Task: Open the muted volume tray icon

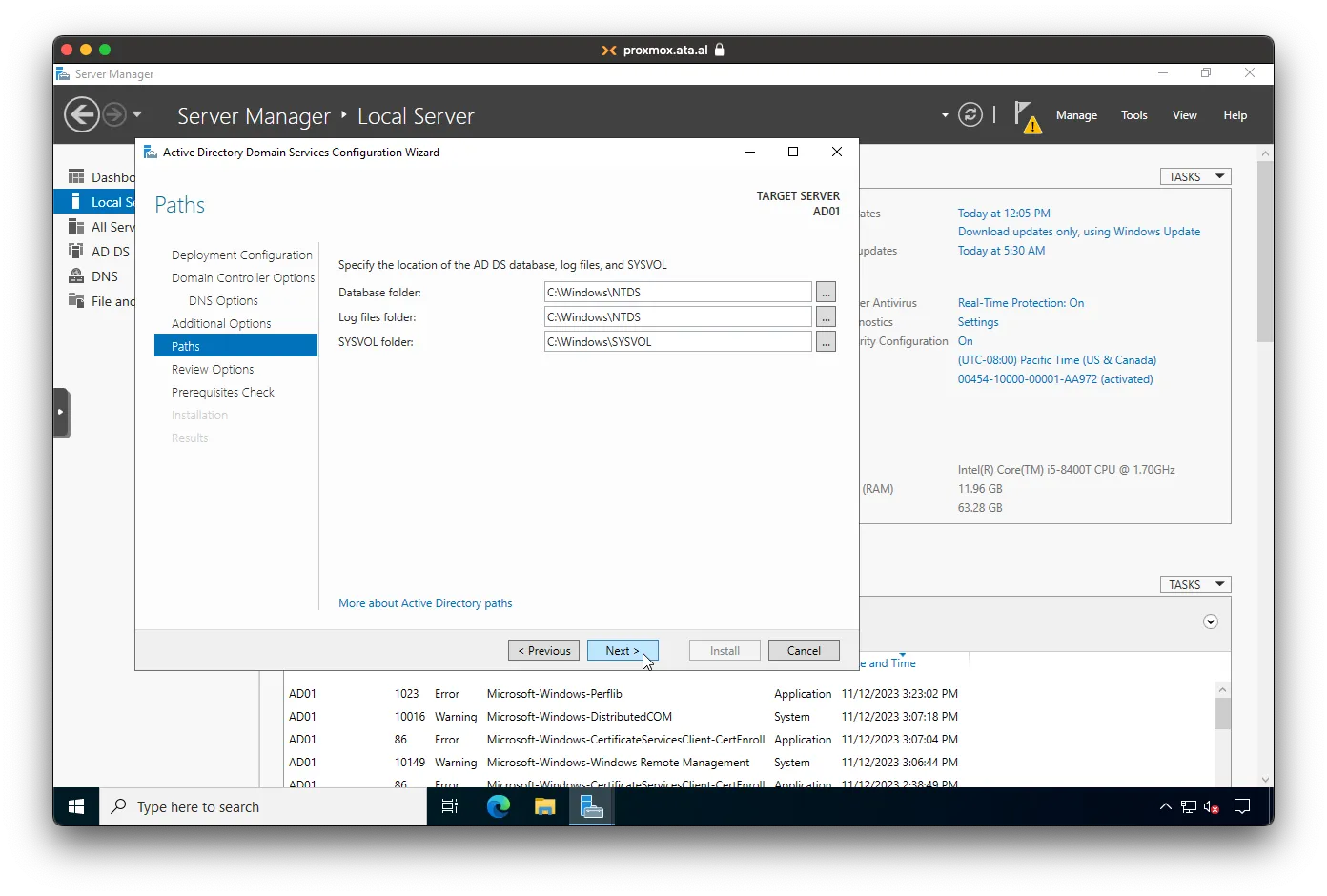Action: (1212, 807)
